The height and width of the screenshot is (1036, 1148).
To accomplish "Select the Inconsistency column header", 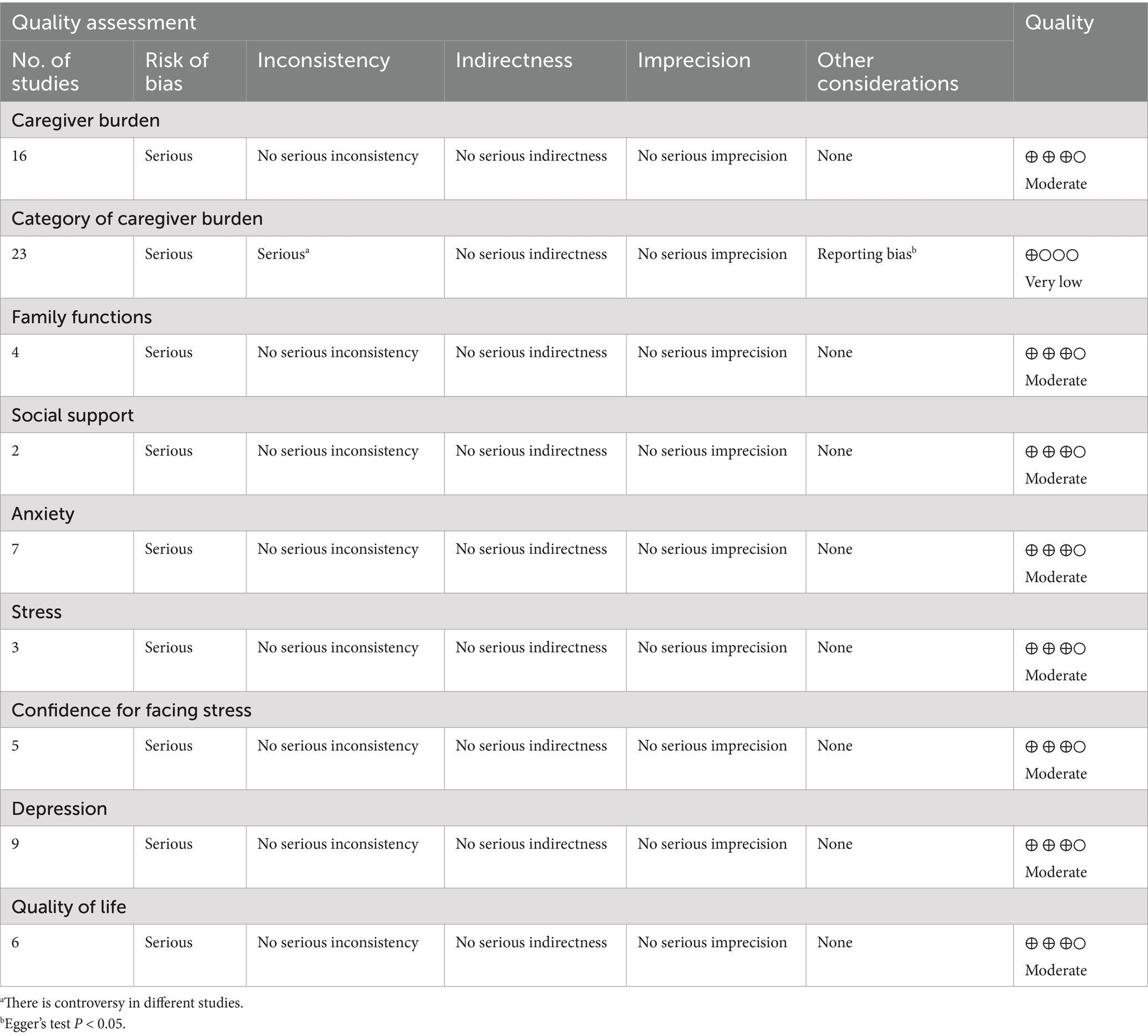I will click(324, 60).
